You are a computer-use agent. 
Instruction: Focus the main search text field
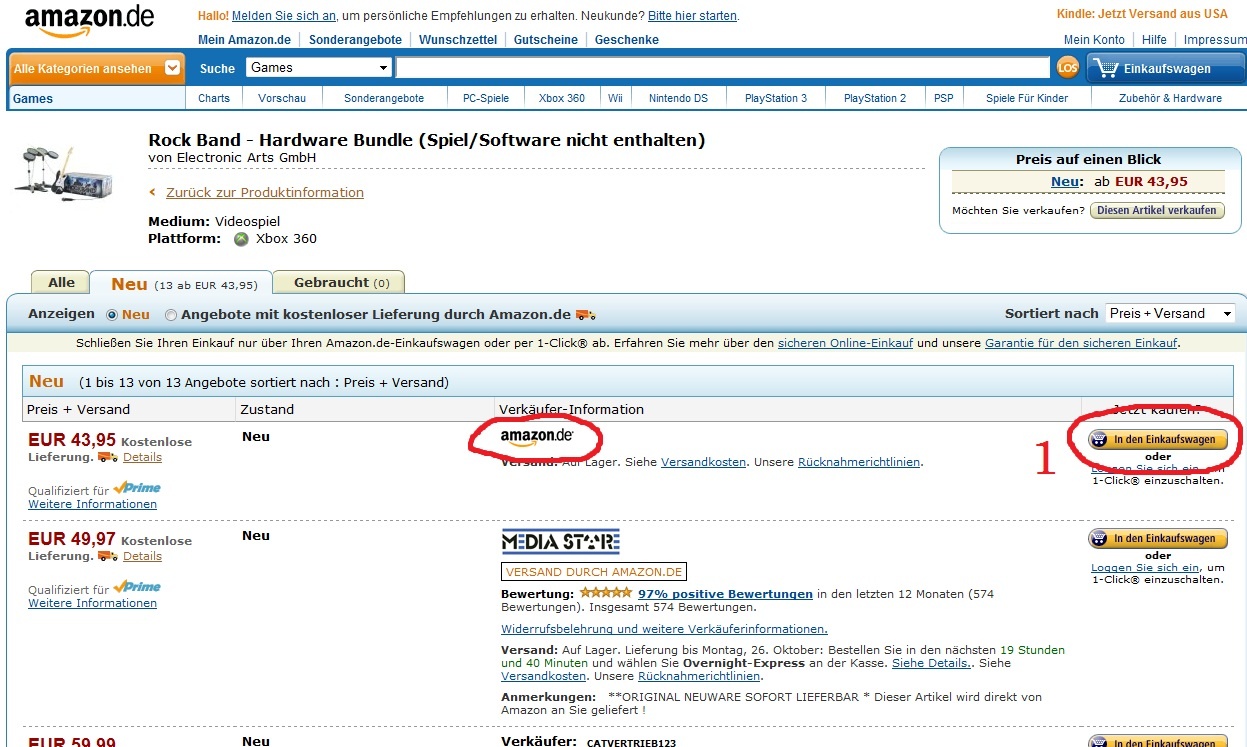pyautogui.click(x=723, y=68)
